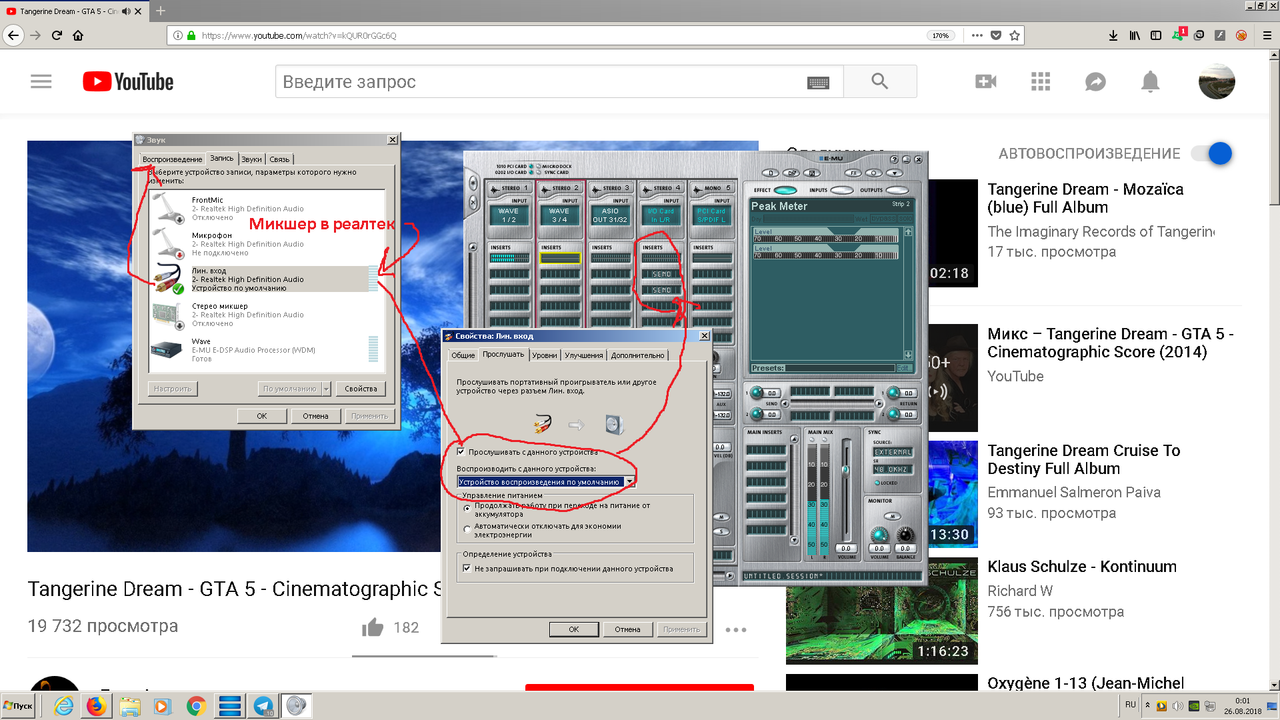Open the YouTube notifications bell
Screen dimensions: 1280x720
[x=1151, y=82]
